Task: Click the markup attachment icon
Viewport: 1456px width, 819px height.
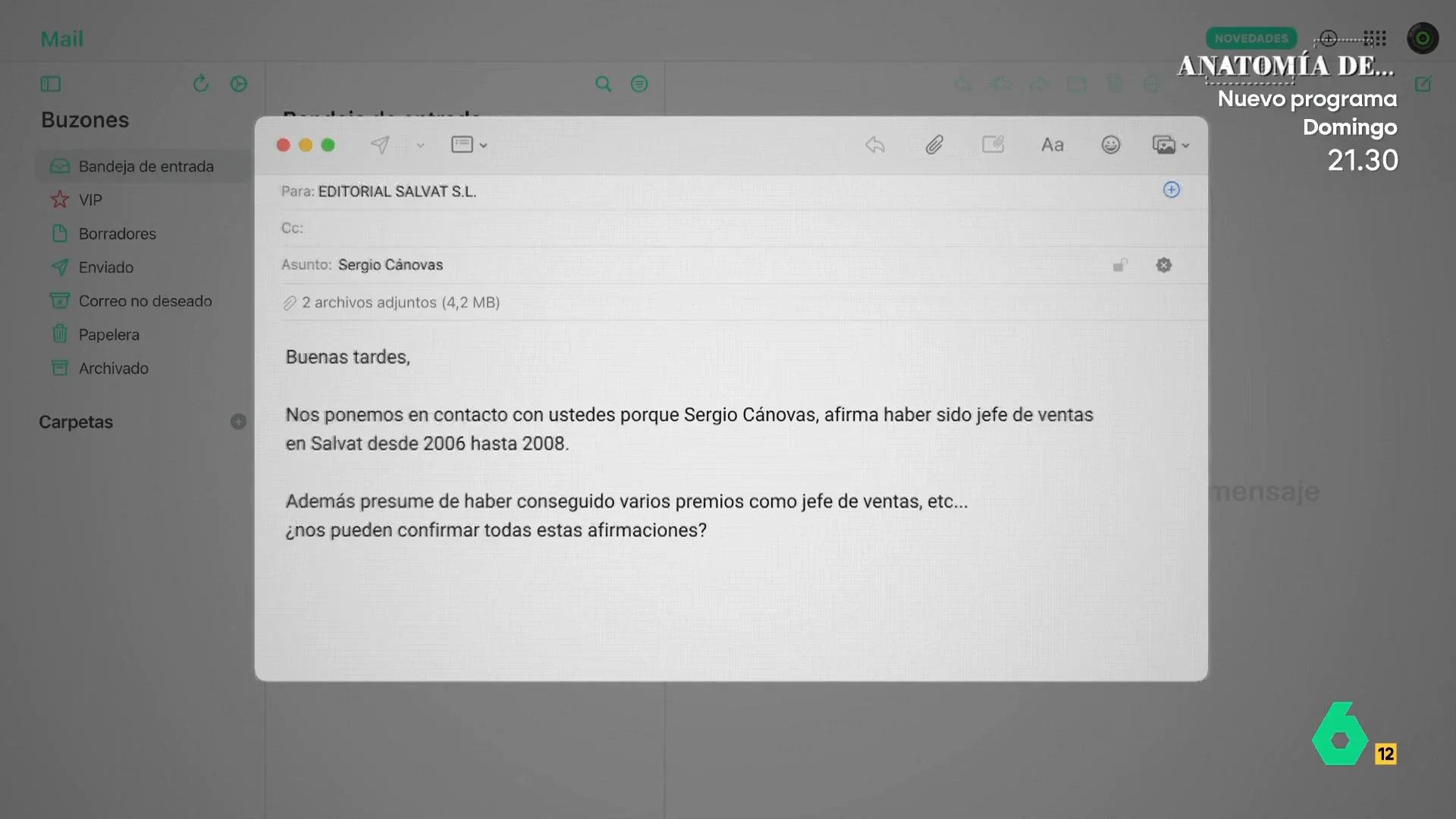Action: pyautogui.click(x=993, y=144)
